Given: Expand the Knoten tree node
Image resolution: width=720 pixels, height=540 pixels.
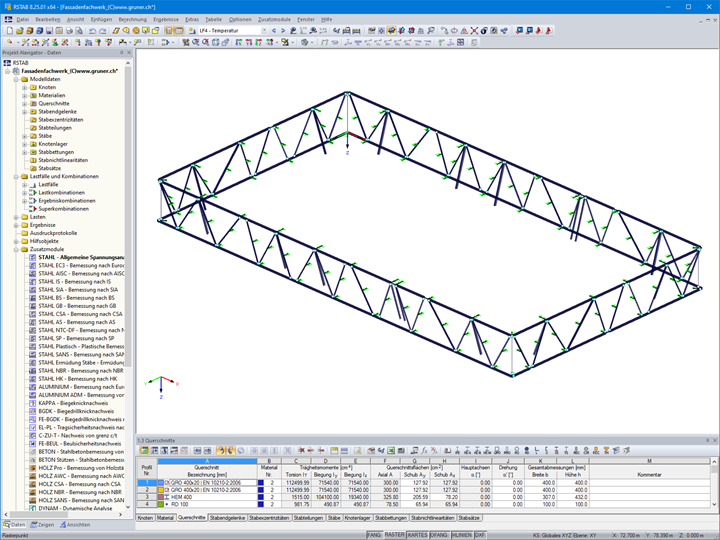Looking at the screenshot, I should click(25, 87).
